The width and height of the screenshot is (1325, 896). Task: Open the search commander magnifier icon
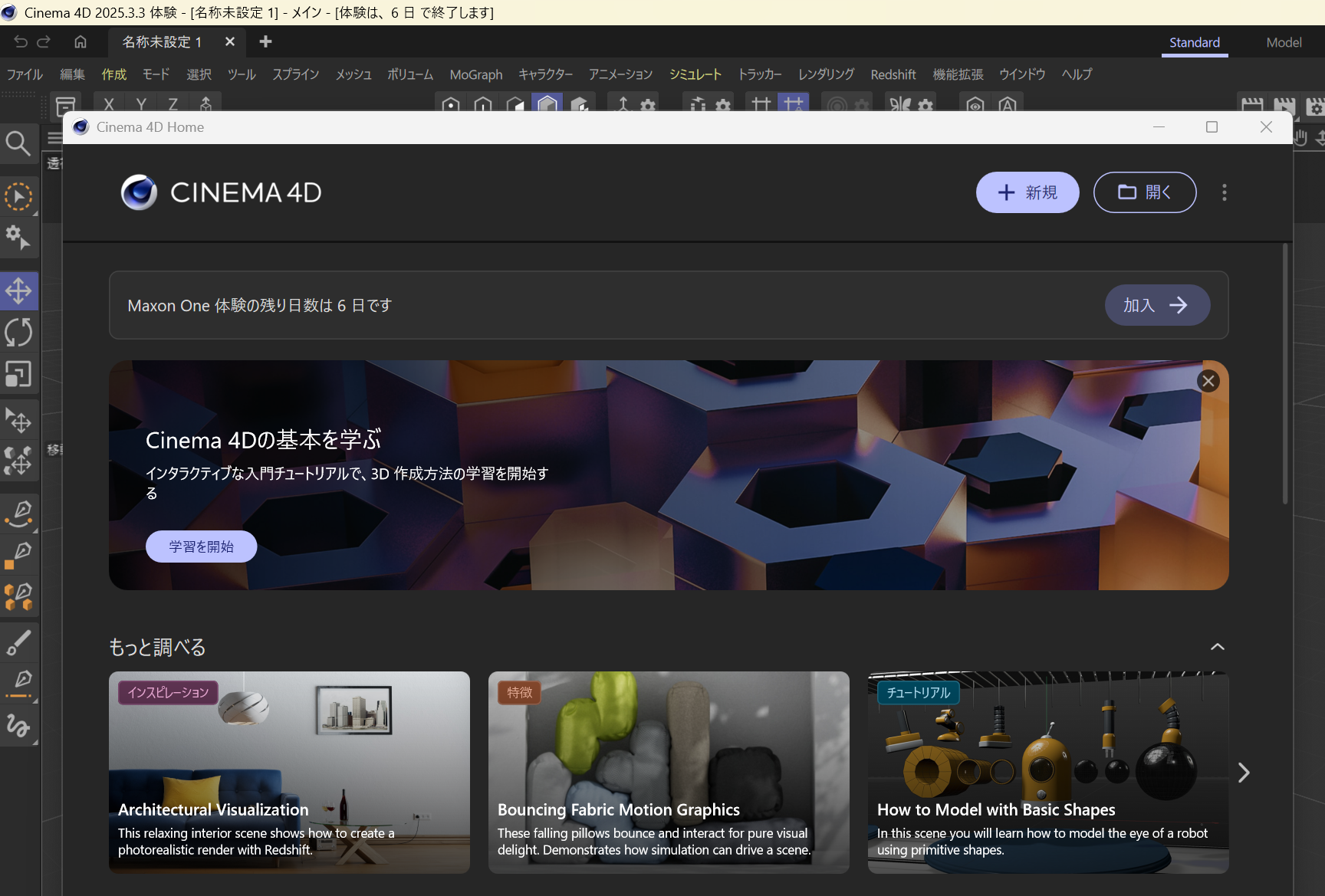[18, 143]
